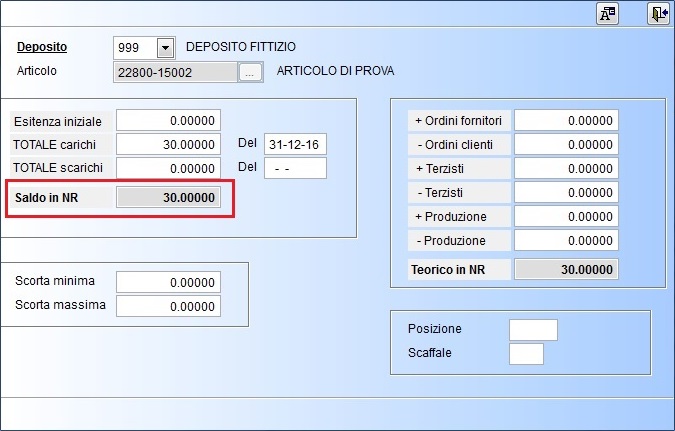The width and height of the screenshot is (675, 431).
Task: Click the Articolo lookup ellipsis button
Action: 250,72
